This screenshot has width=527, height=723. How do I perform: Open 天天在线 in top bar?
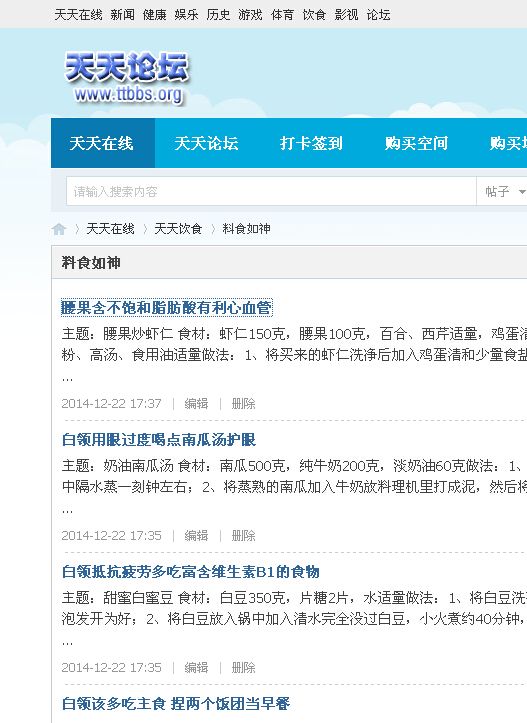[78, 15]
